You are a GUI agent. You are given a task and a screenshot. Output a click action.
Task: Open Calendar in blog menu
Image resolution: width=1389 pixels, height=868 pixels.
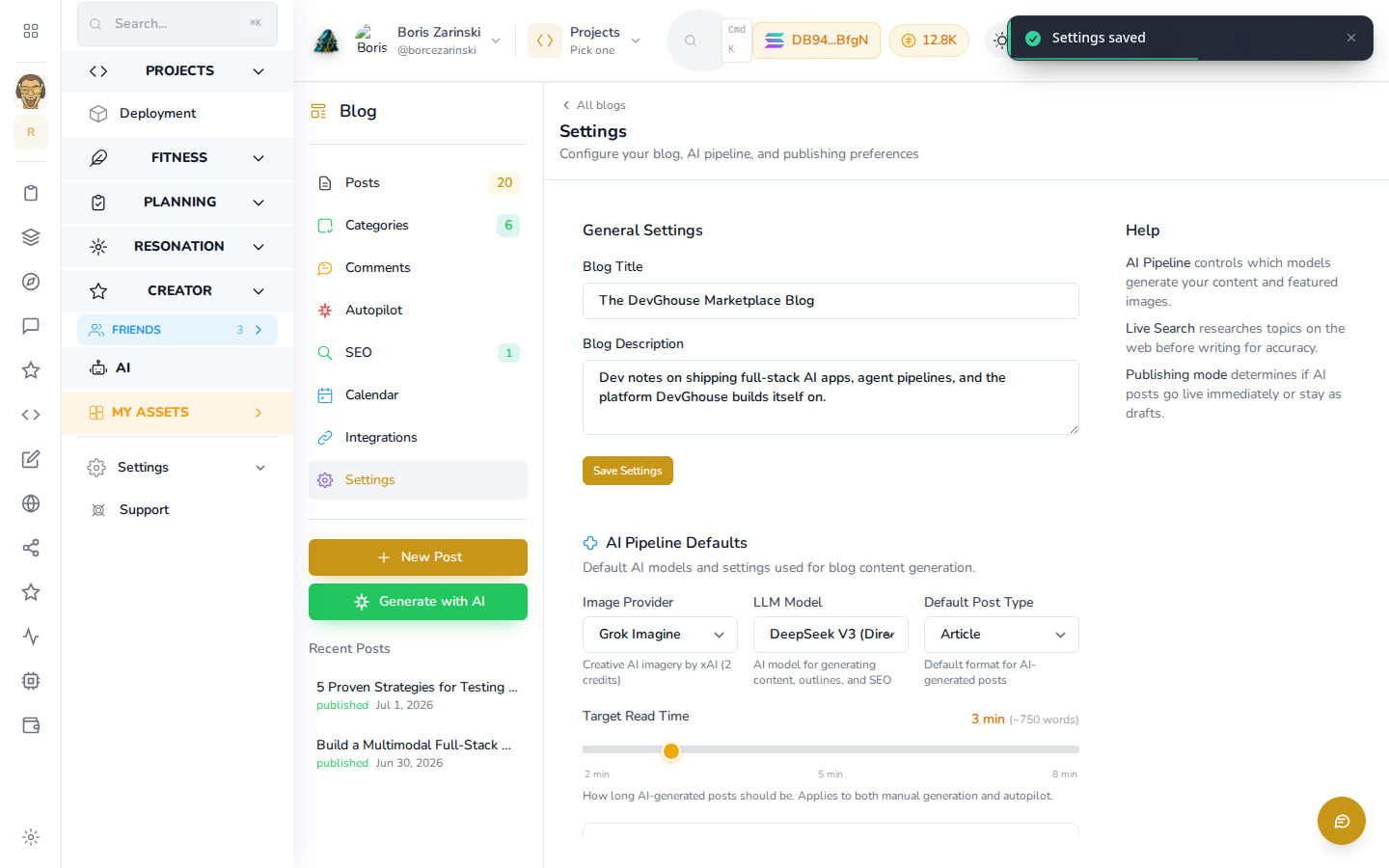[x=418, y=394]
